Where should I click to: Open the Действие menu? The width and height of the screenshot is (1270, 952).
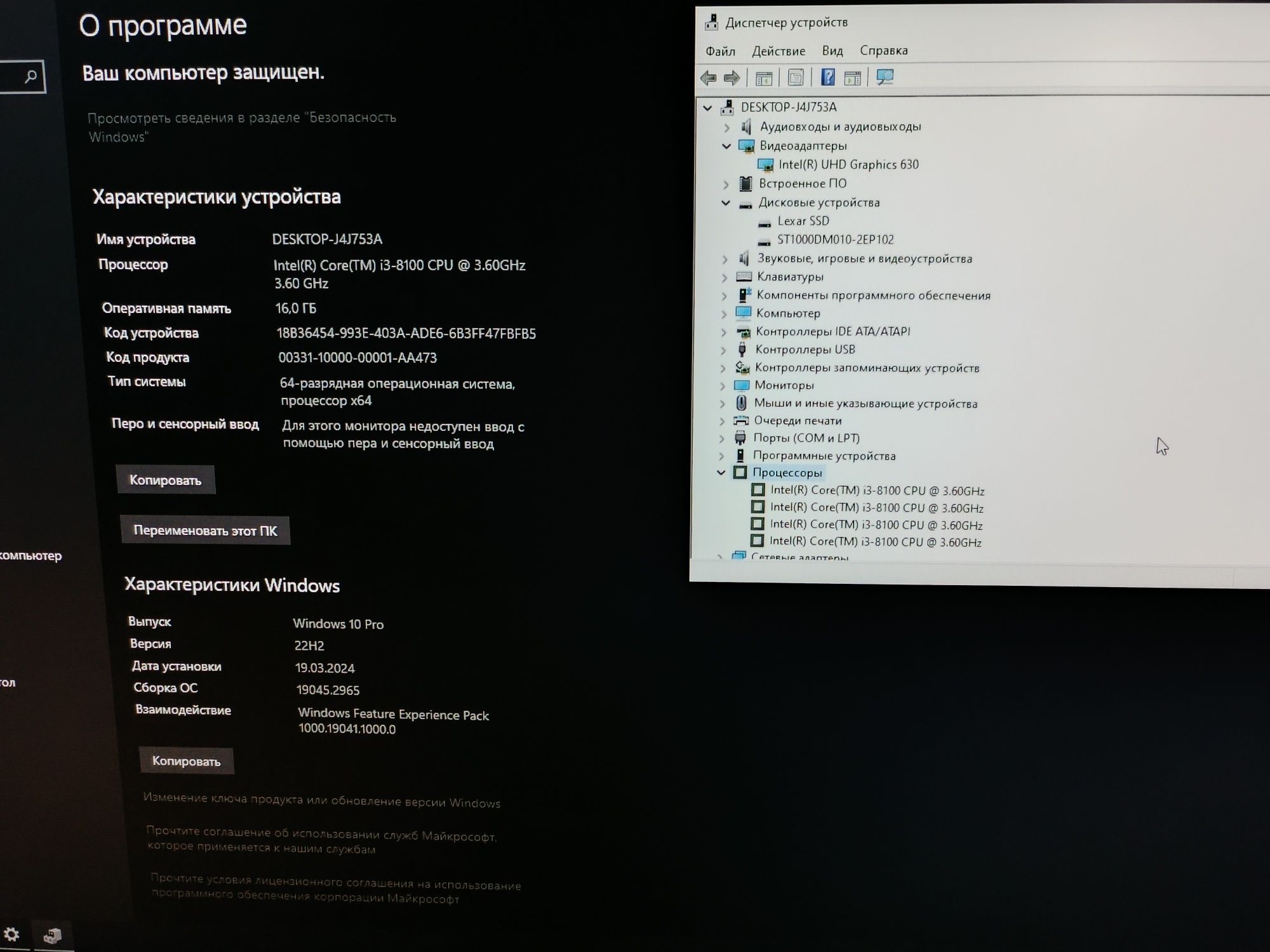click(779, 51)
